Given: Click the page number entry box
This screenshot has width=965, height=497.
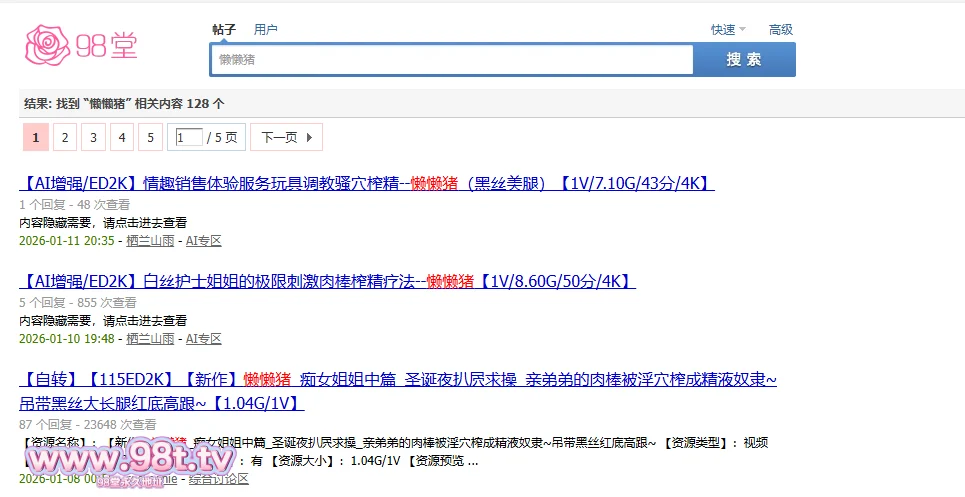Looking at the screenshot, I should pyautogui.click(x=188, y=137).
